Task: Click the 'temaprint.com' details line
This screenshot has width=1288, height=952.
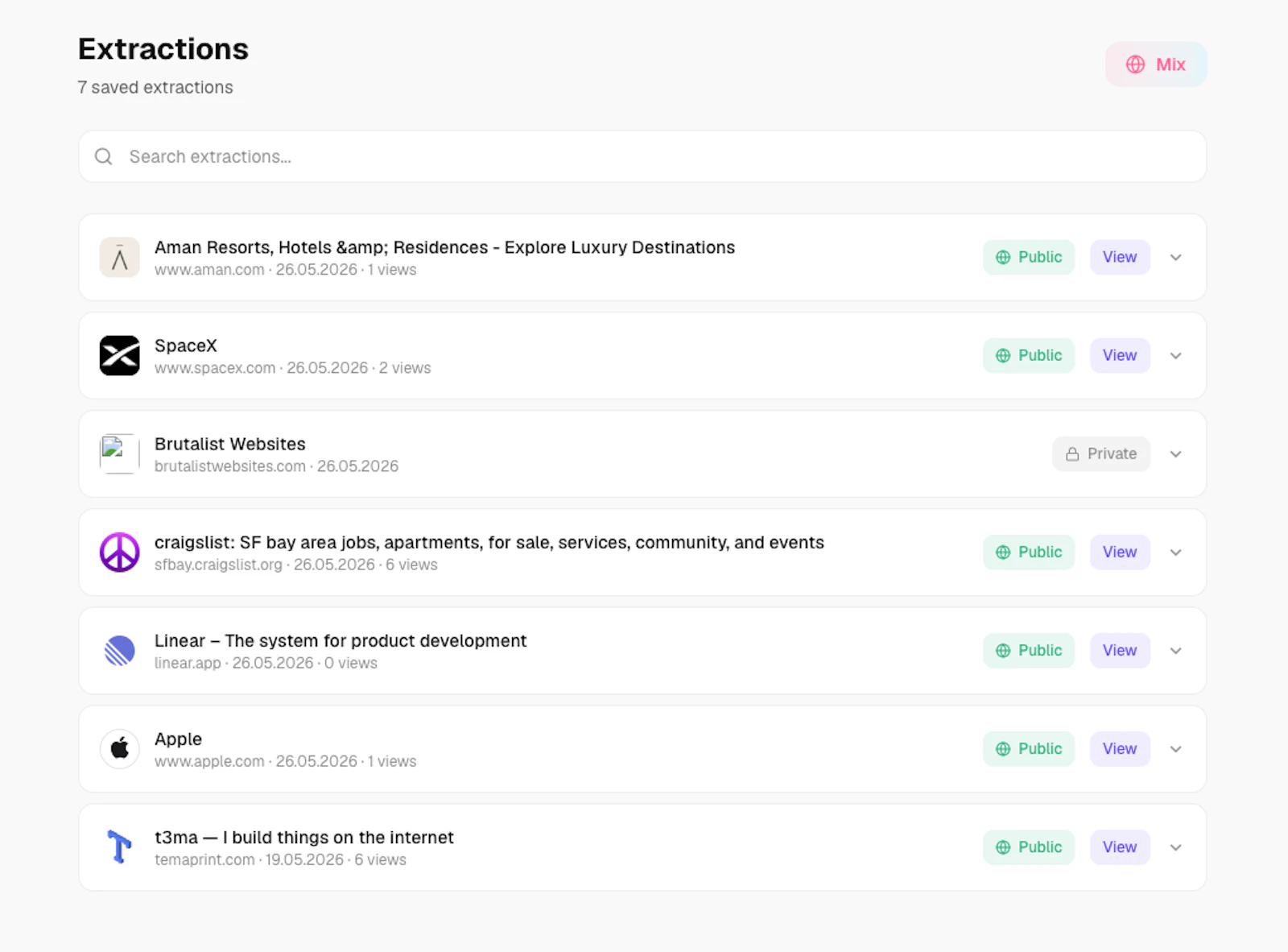Action: 280,859
